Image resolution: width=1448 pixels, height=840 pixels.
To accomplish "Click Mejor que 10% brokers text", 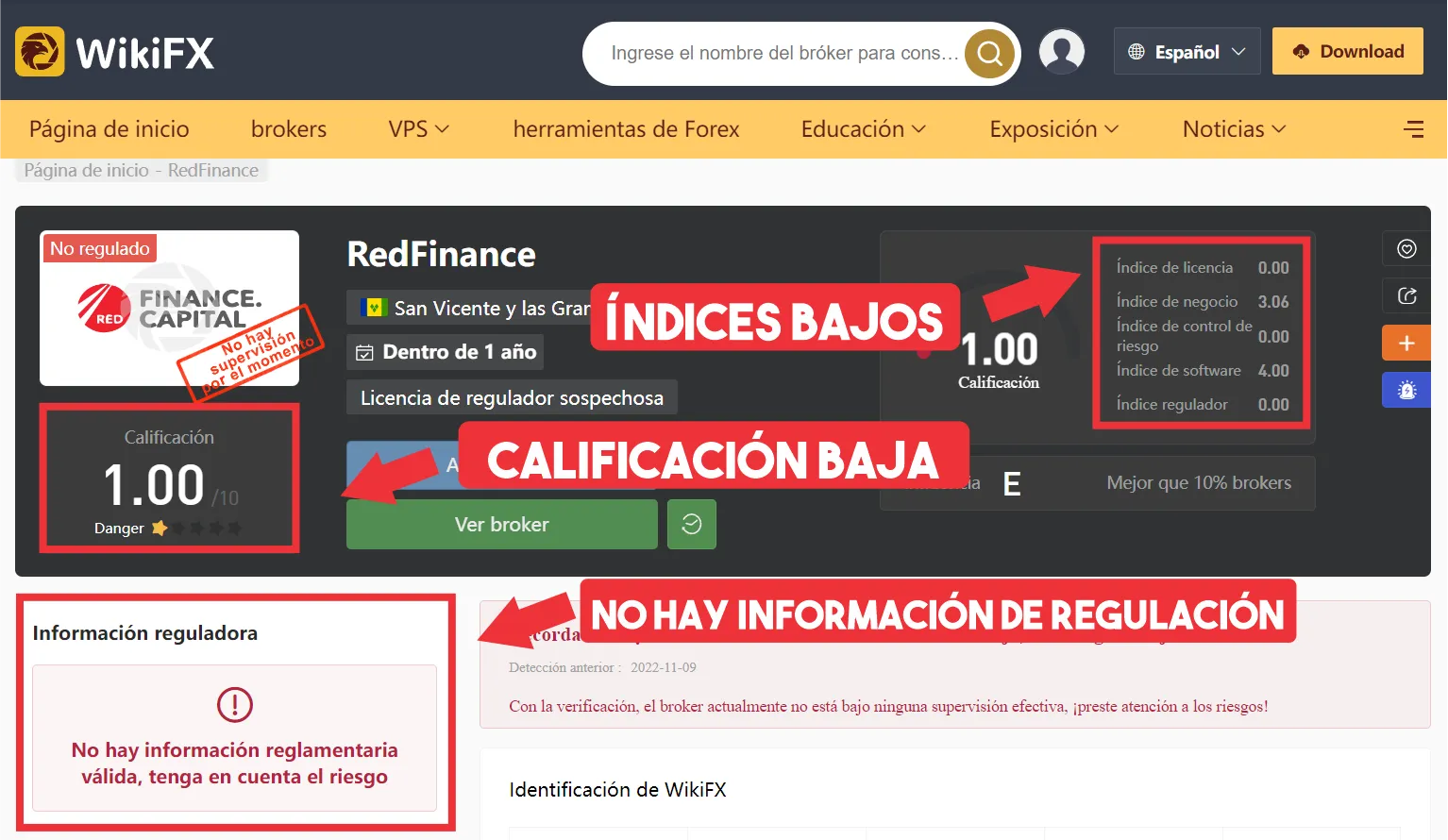I will pyautogui.click(x=1199, y=482).
